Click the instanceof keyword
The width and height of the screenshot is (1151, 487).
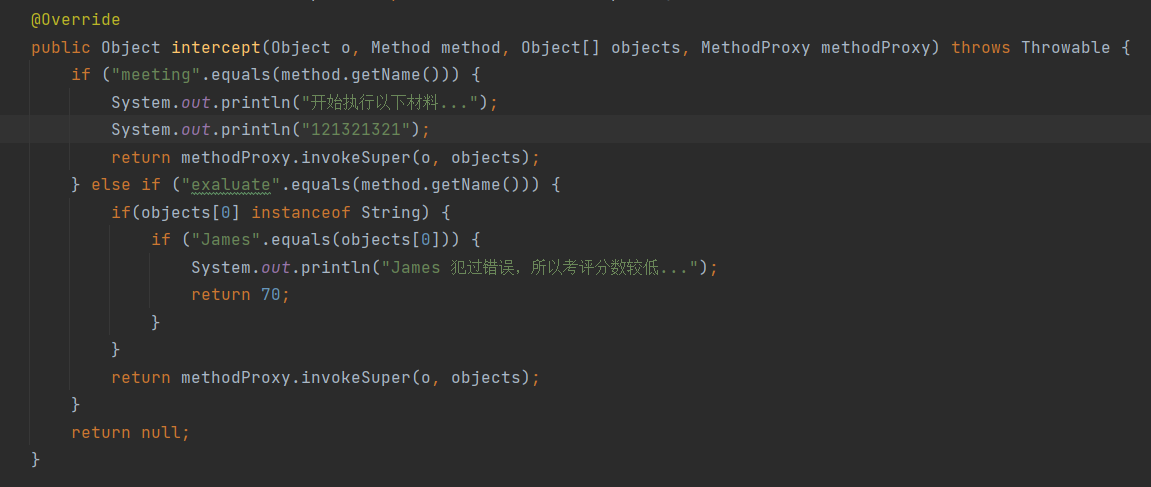pos(301,213)
